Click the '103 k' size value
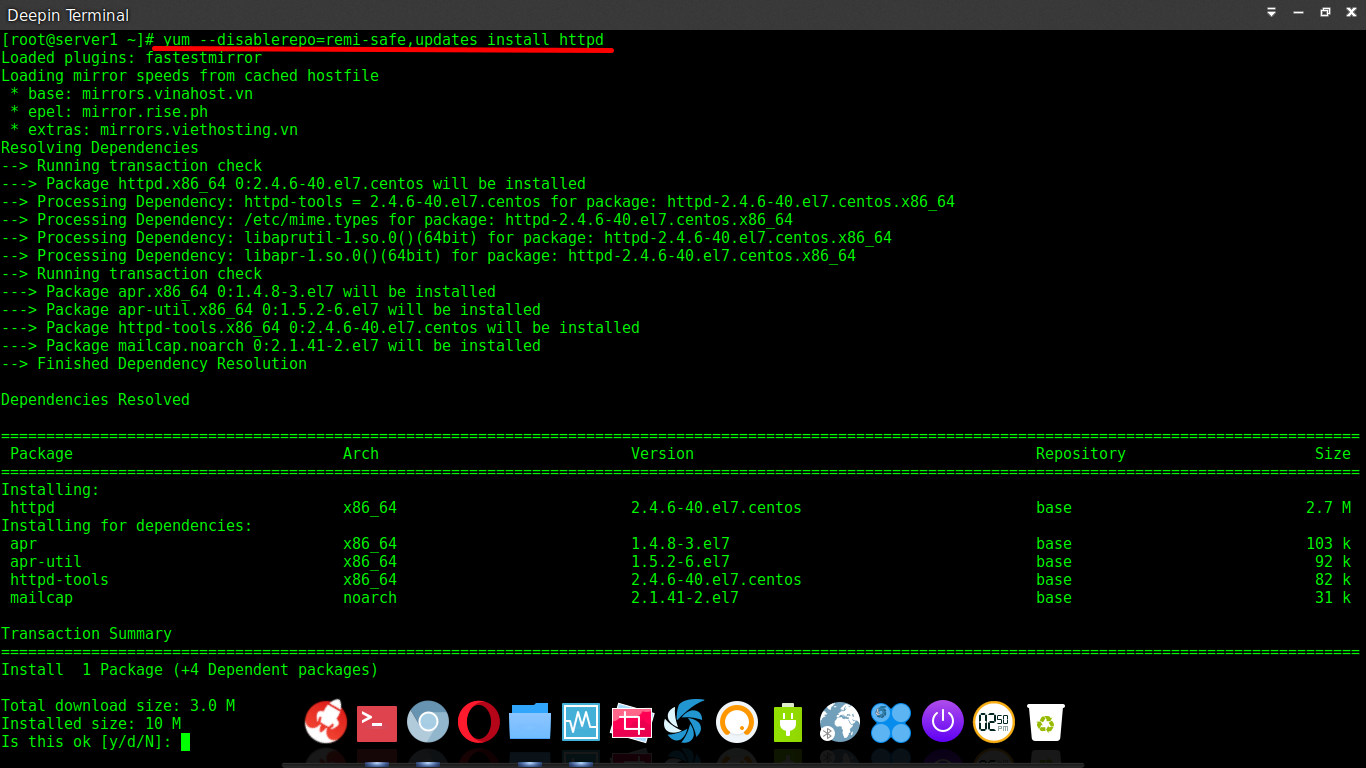Image resolution: width=1366 pixels, height=768 pixels. click(x=1328, y=544)
